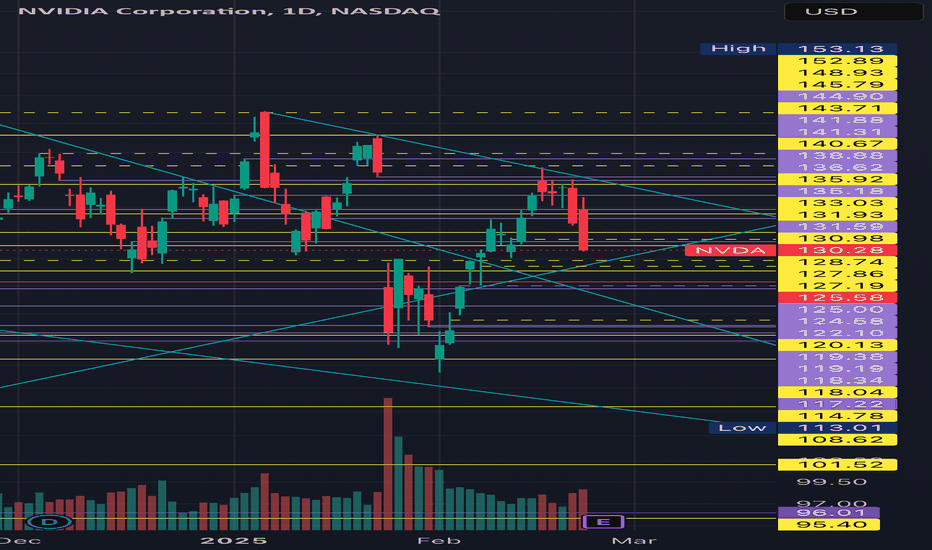The height and width of the screenshot is (550, 932).
Task: Click the dividend D marker icon
Action: tap(50, 522)
